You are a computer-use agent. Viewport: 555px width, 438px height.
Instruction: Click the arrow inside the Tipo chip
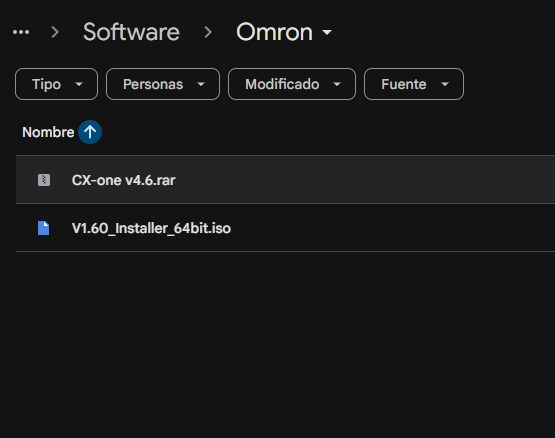tap(79, 84)
